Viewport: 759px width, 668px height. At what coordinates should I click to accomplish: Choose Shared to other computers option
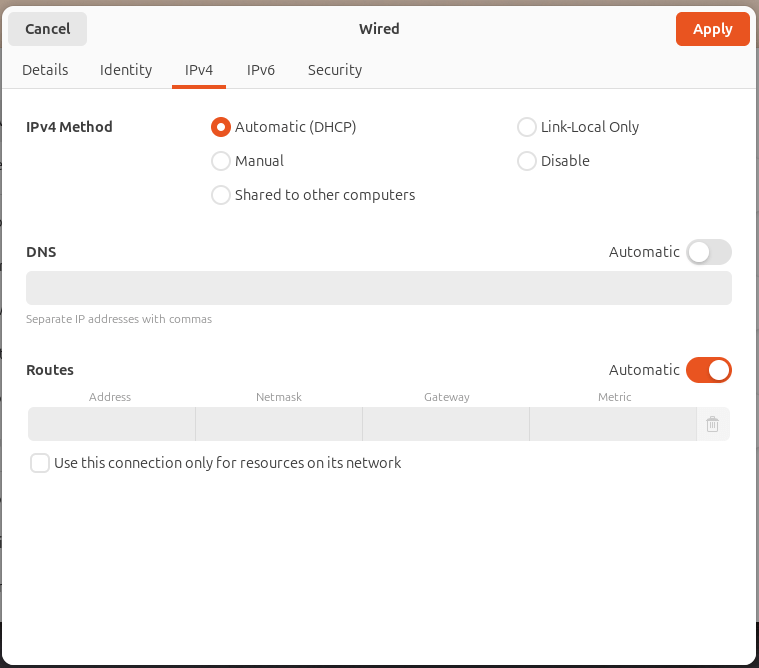coord(221,195)
